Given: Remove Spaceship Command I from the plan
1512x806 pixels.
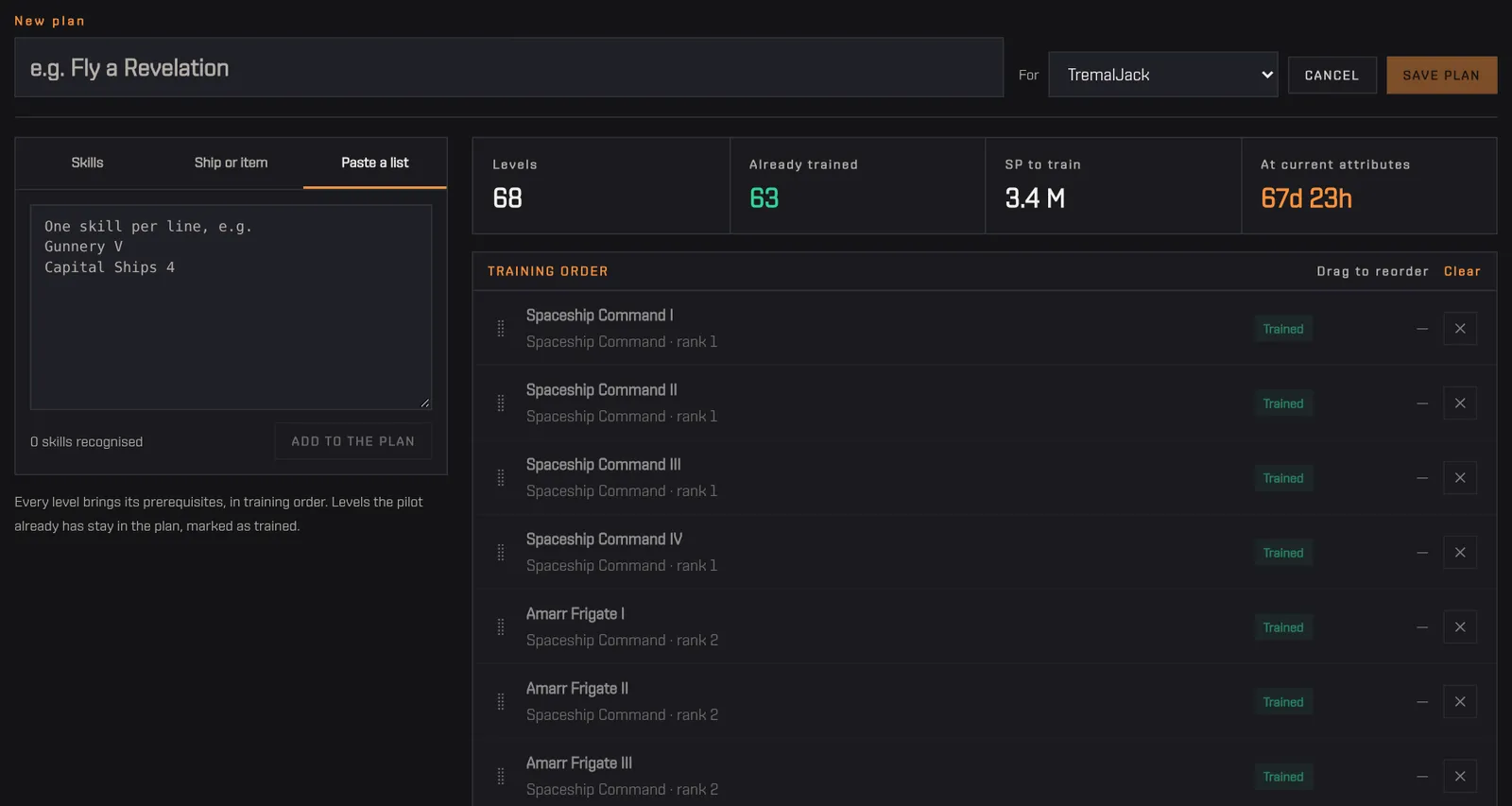Looking at the screenshot, I should pyautogui.click(x=1460, y=329).
